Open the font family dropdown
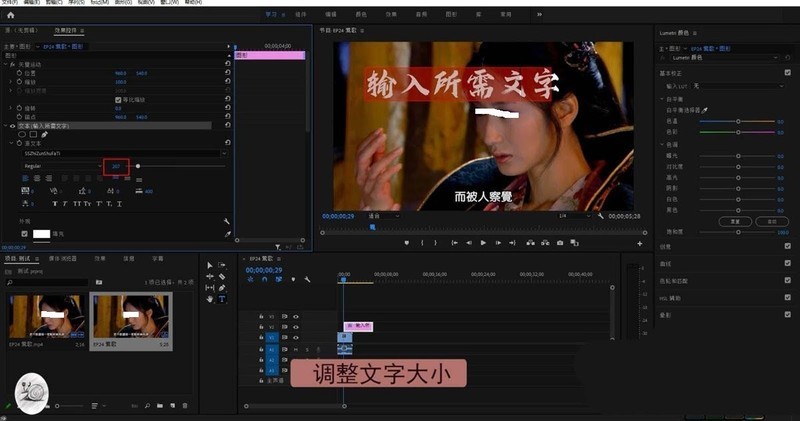800x421 pixels. [125, 153]
